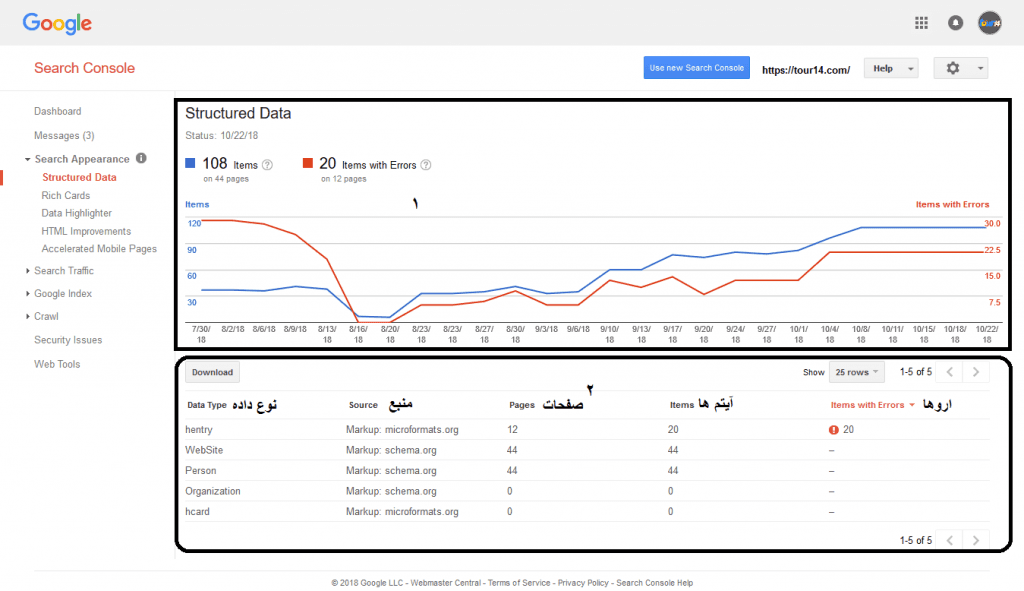
Task: Click the Source column header
Action: (x=363, y=405)
